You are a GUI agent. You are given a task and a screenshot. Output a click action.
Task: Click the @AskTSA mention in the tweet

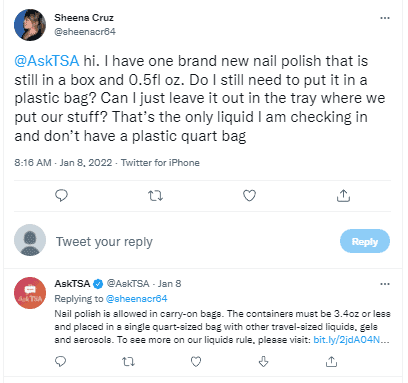(x=47, y=61)
